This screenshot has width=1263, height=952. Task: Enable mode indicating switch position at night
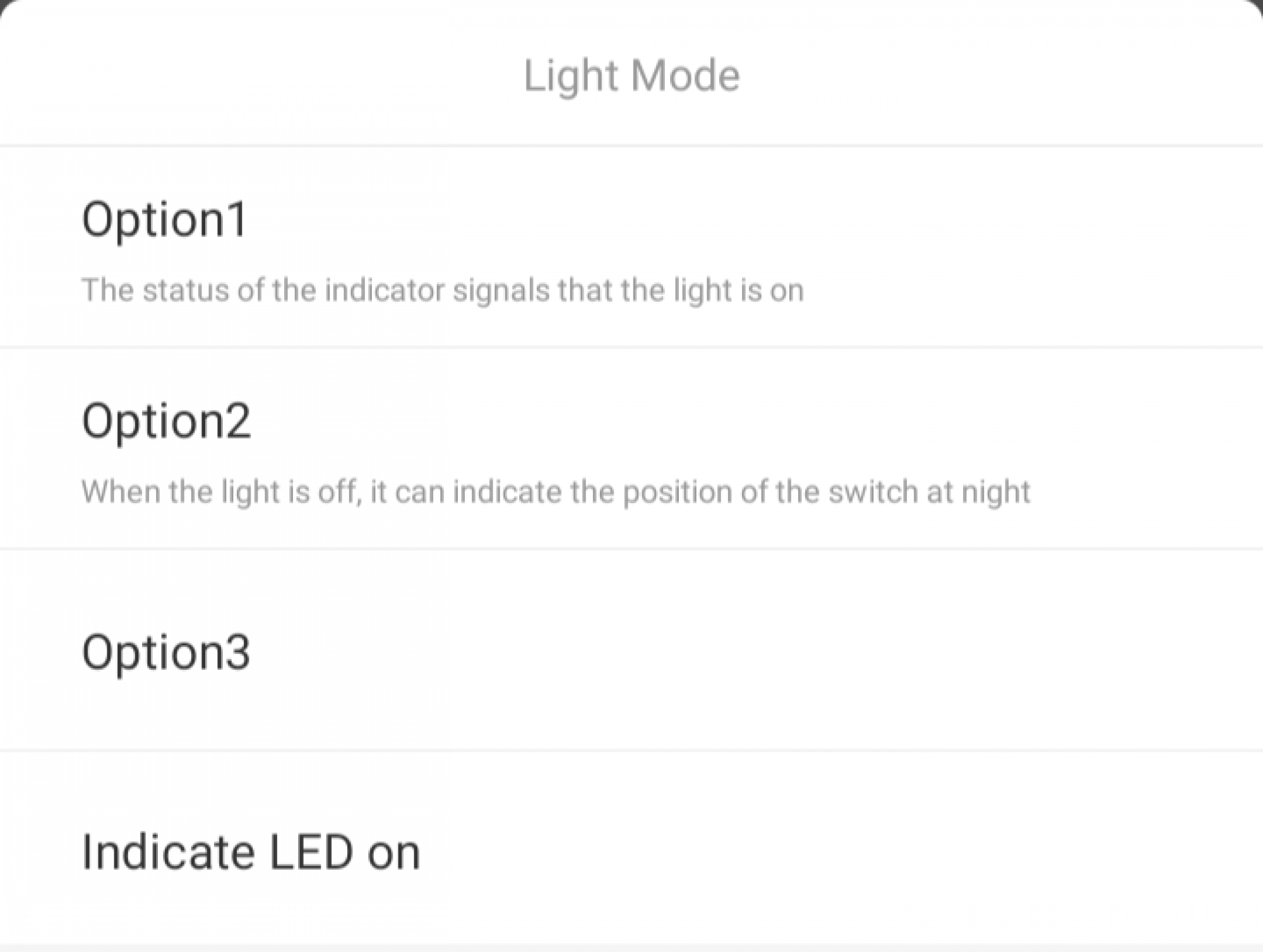[x=631, y=448]
